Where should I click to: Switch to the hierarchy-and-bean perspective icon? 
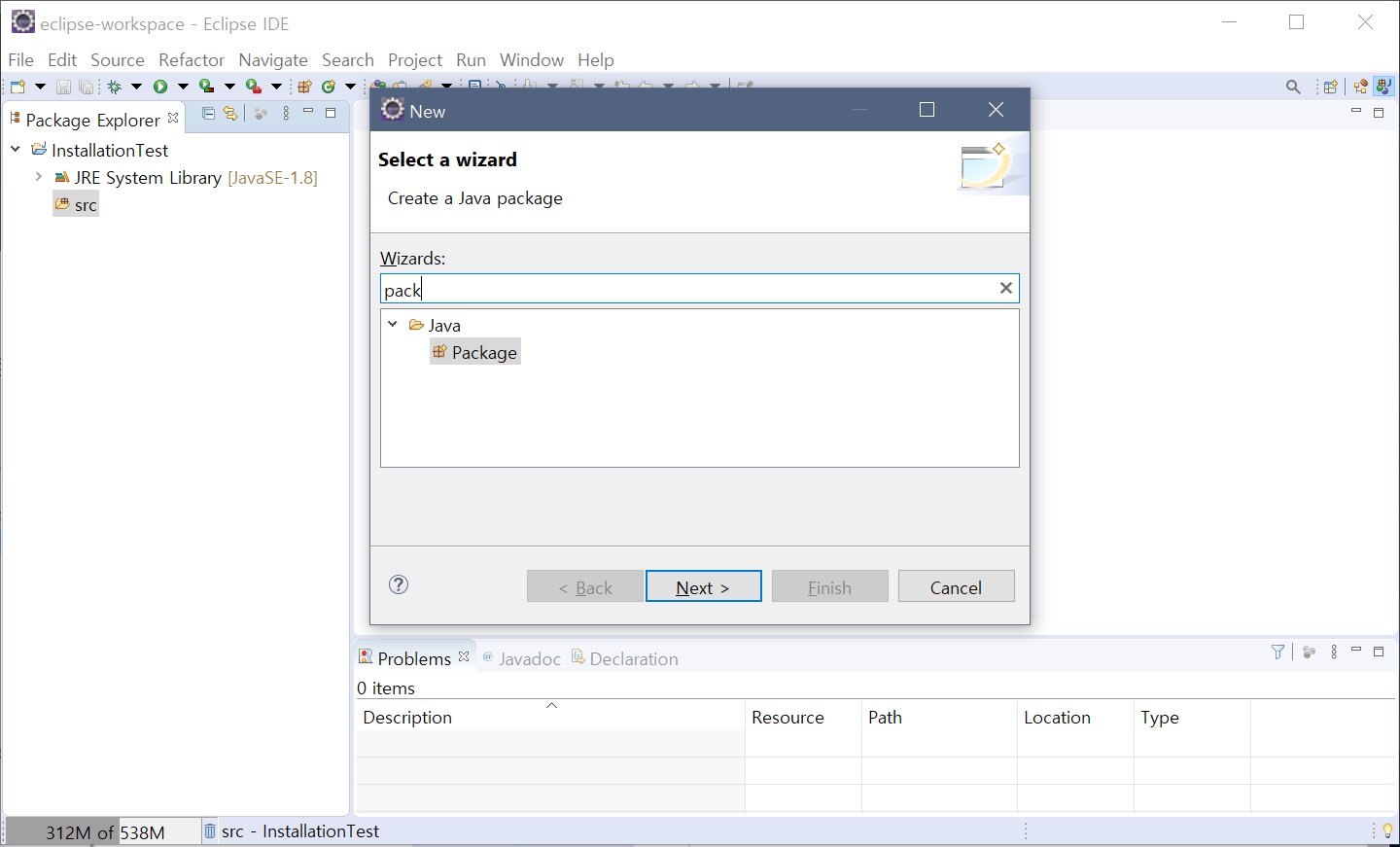click(1360, 87)
